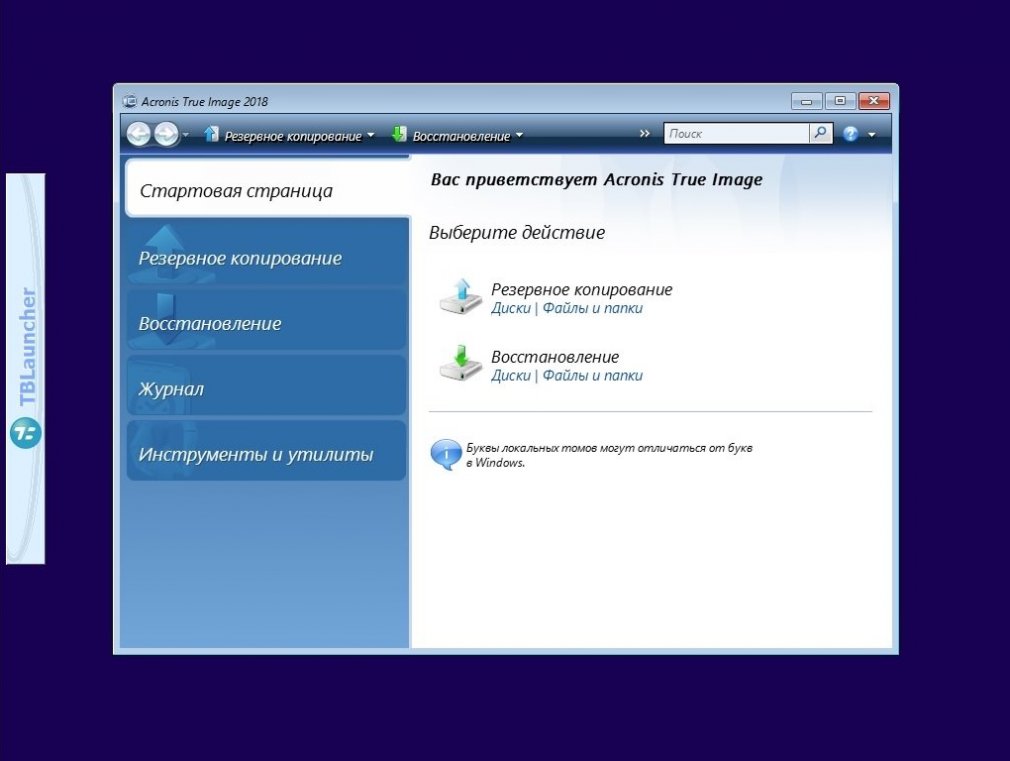
Task: Show more toolbar items chevron
Action: click(x=645, y=133)
